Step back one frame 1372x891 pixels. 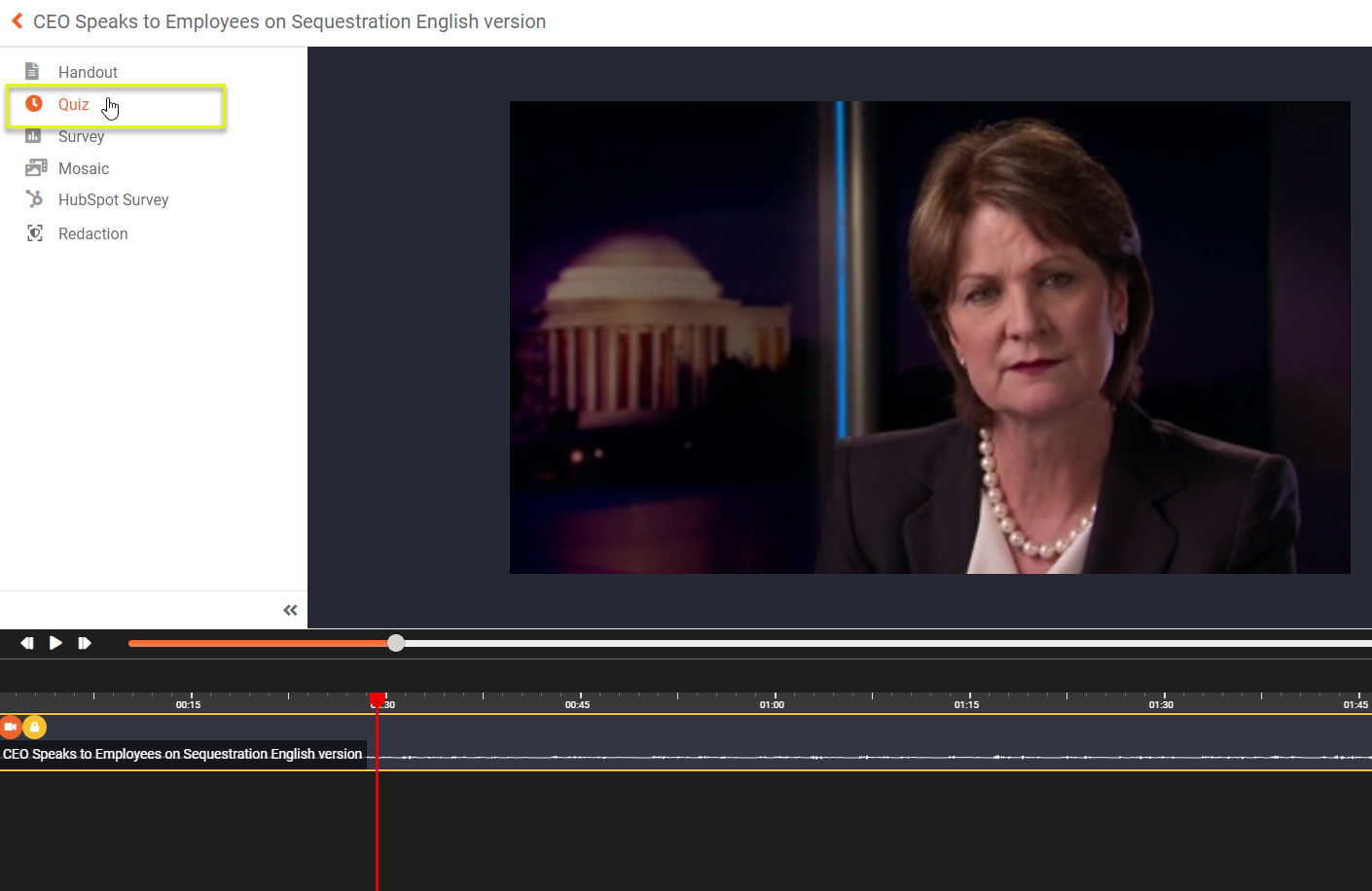click(27, 643)
